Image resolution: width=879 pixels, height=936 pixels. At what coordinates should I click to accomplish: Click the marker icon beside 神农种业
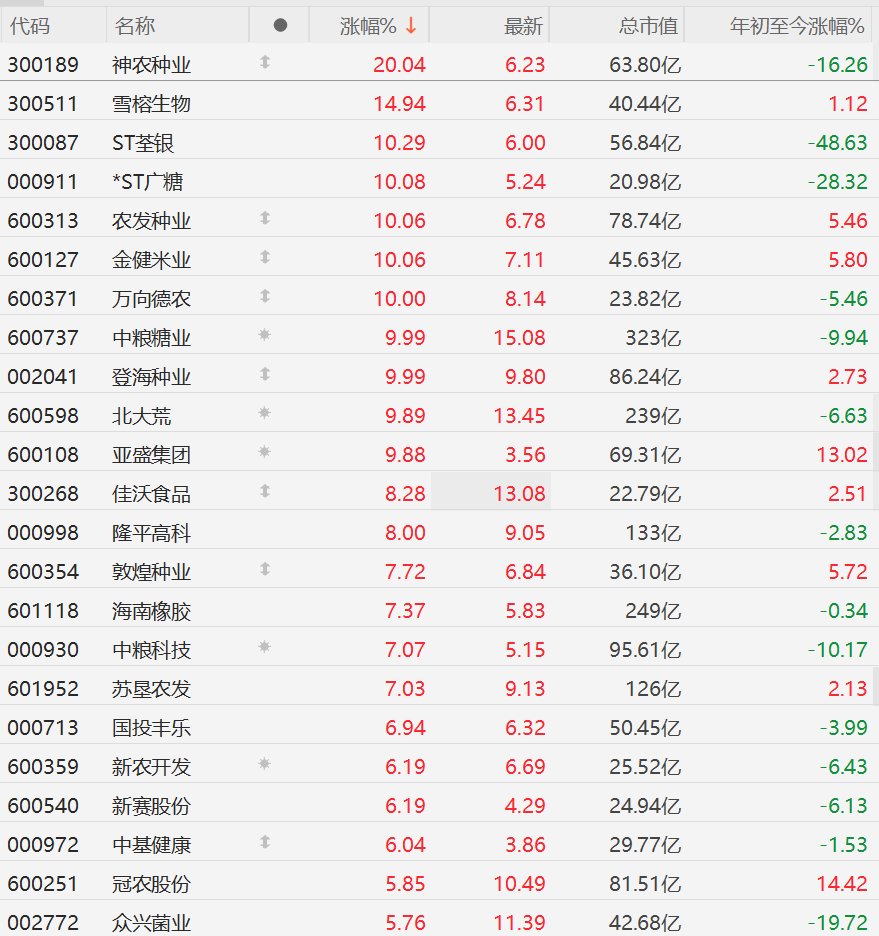pyautogui.click(x=265, y=62)
